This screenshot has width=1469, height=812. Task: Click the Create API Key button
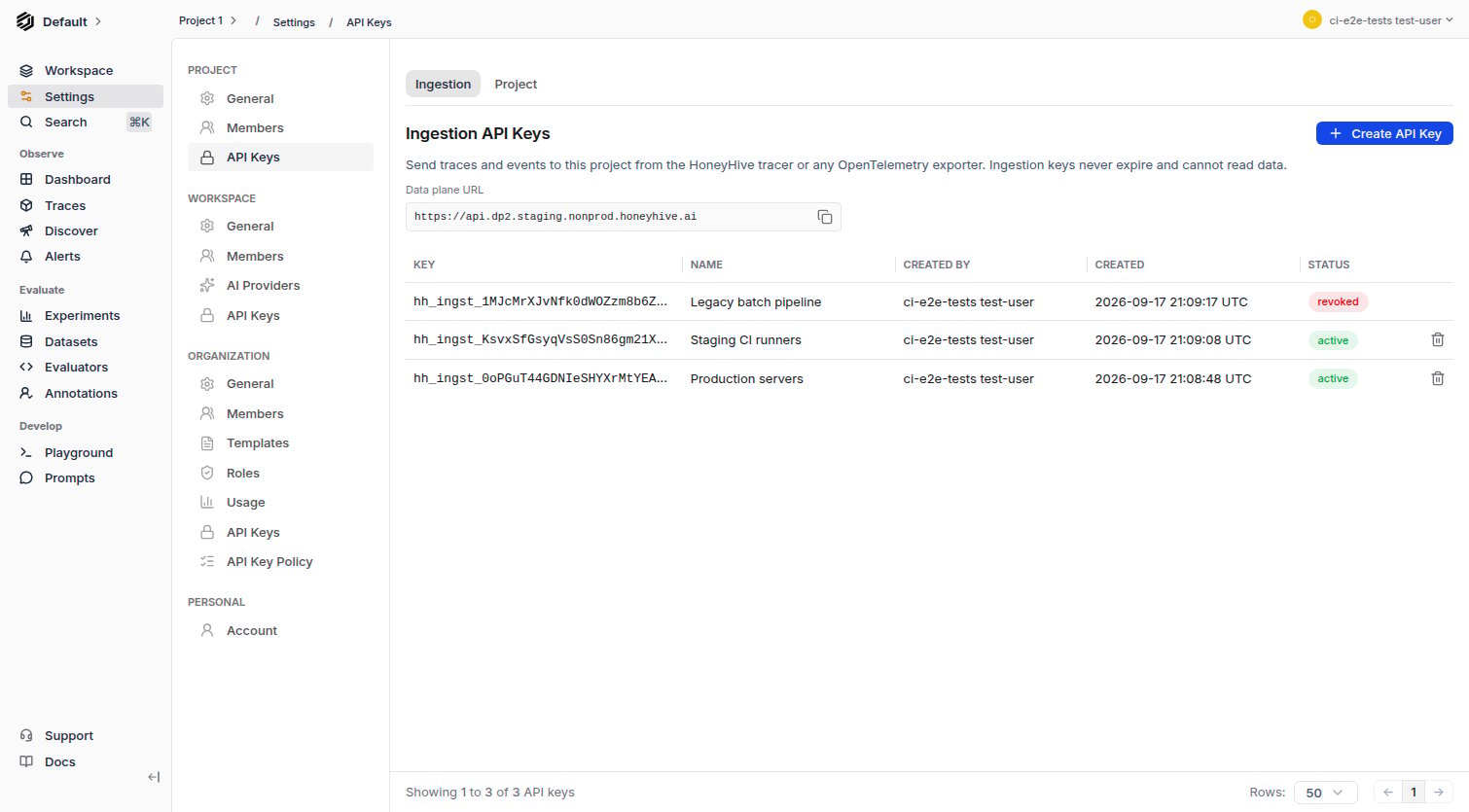click(x=1384, y=133)
